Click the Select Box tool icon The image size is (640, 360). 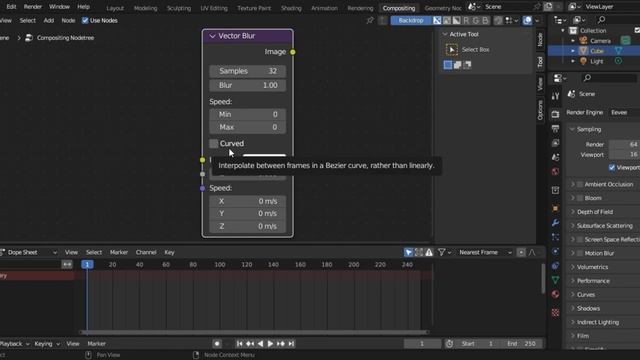[x=451, y=49]
